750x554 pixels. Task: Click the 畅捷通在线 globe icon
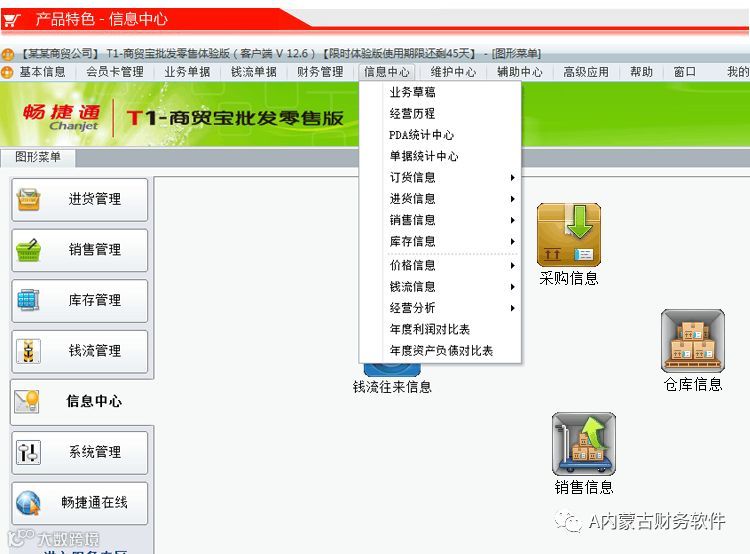click(29, 503)
